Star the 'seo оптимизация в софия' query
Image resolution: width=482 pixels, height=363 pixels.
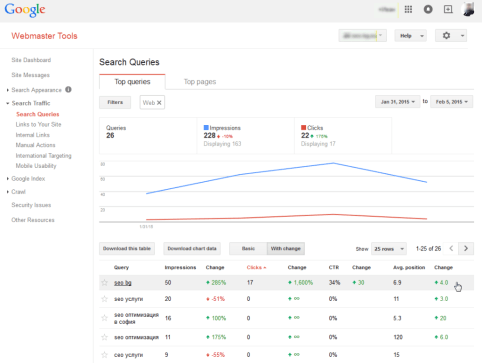[x=105, y=318]
